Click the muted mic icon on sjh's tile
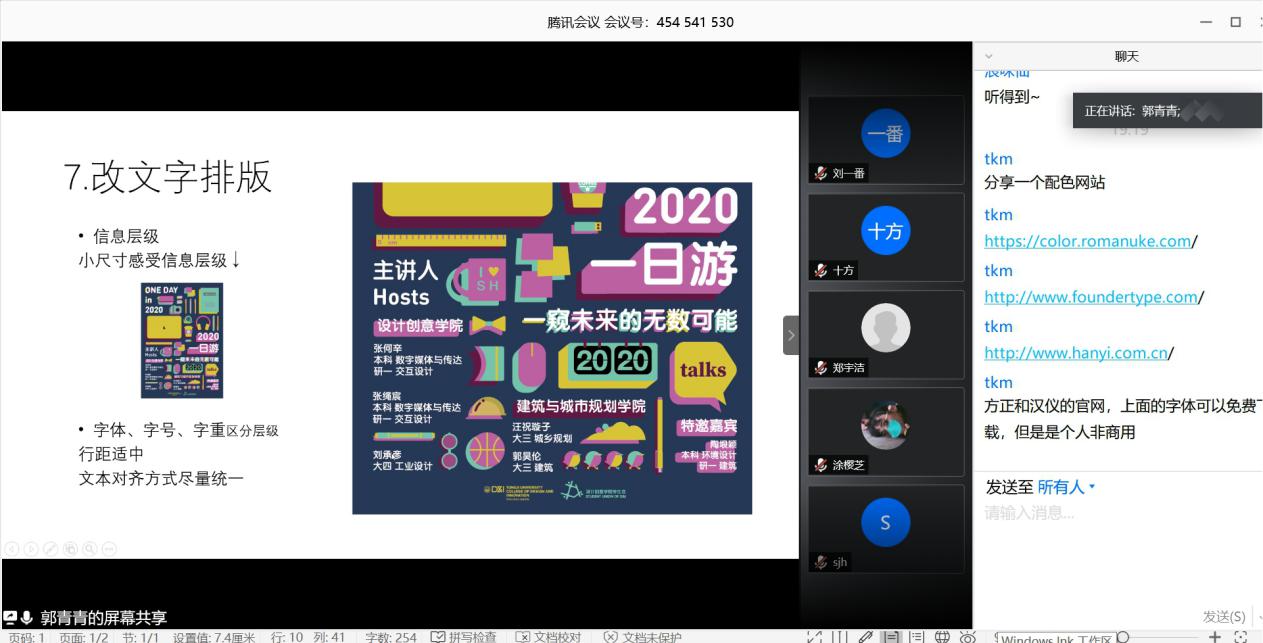Image resolution: width=1263 pixels, height=643 pixels. (821, 562)
